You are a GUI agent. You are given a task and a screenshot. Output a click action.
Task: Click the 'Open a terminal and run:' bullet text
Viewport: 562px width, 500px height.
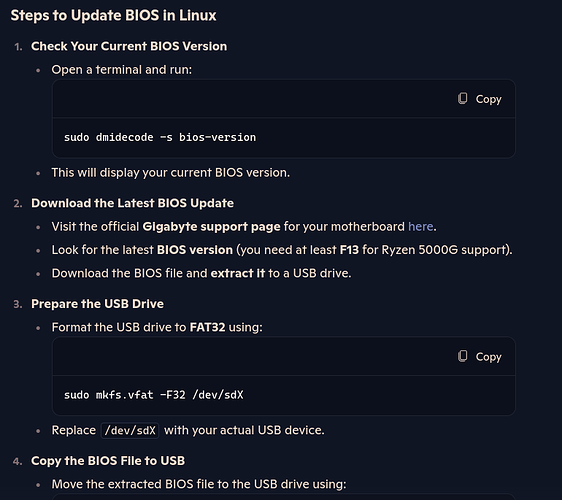122,70
